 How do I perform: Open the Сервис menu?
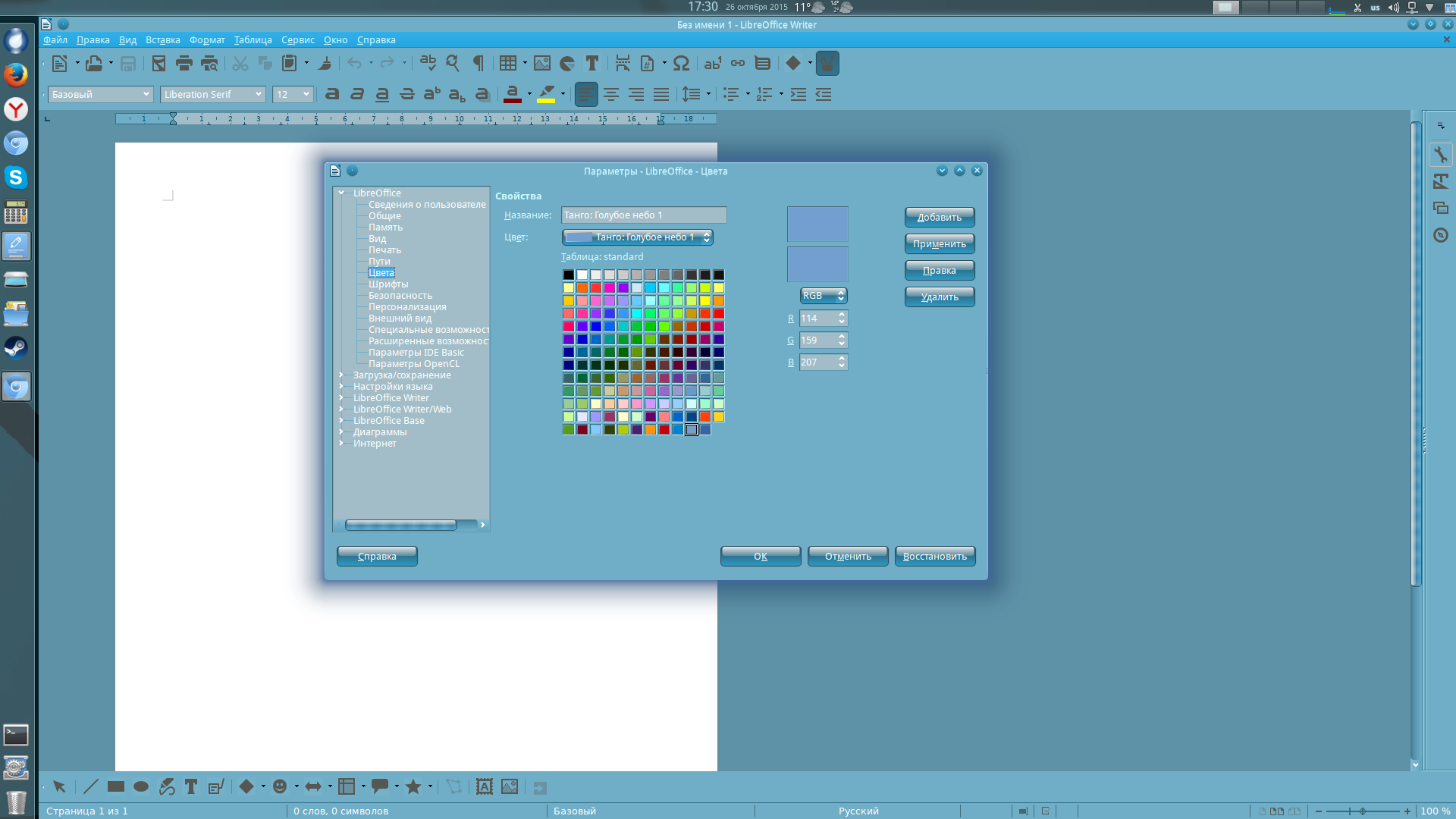coord(297,40)
